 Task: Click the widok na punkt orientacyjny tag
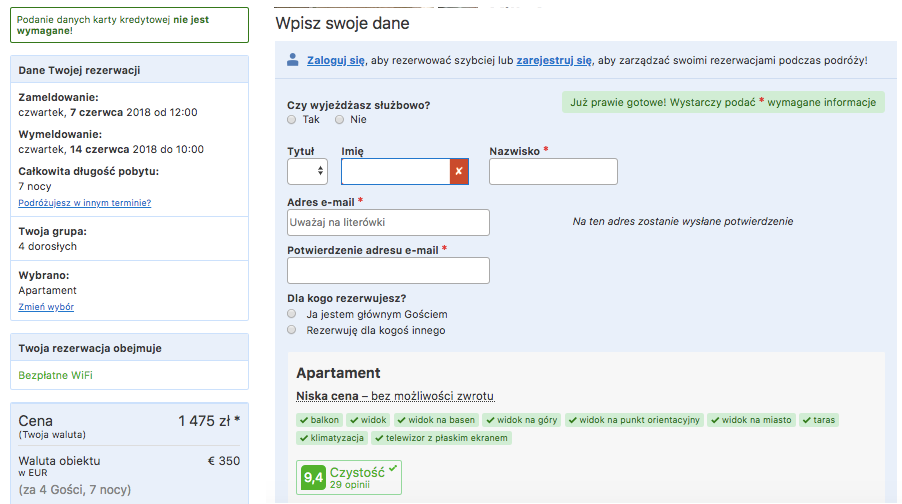pos(635,420)
